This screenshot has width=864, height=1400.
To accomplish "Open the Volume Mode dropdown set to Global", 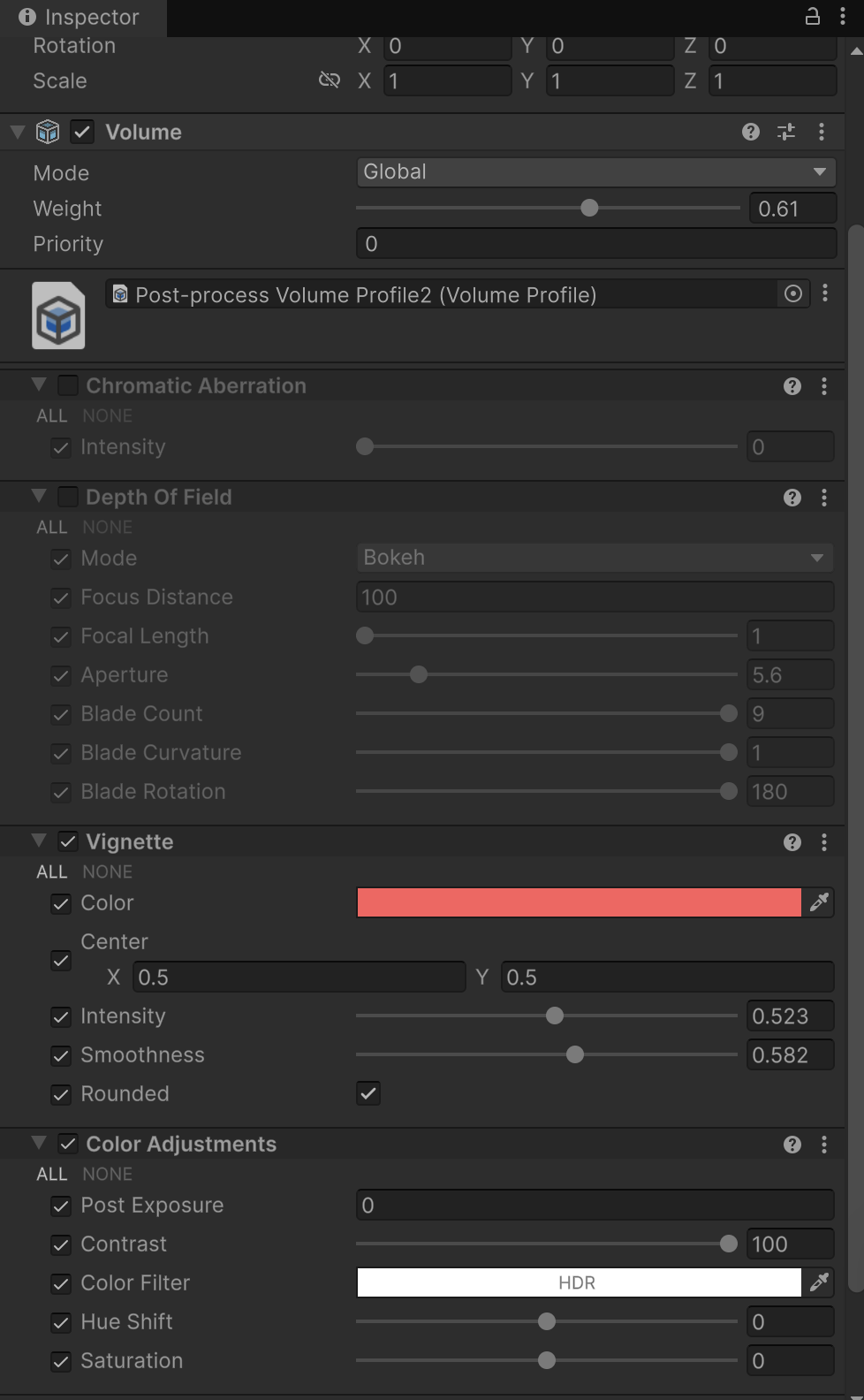I will pos(595,171).
